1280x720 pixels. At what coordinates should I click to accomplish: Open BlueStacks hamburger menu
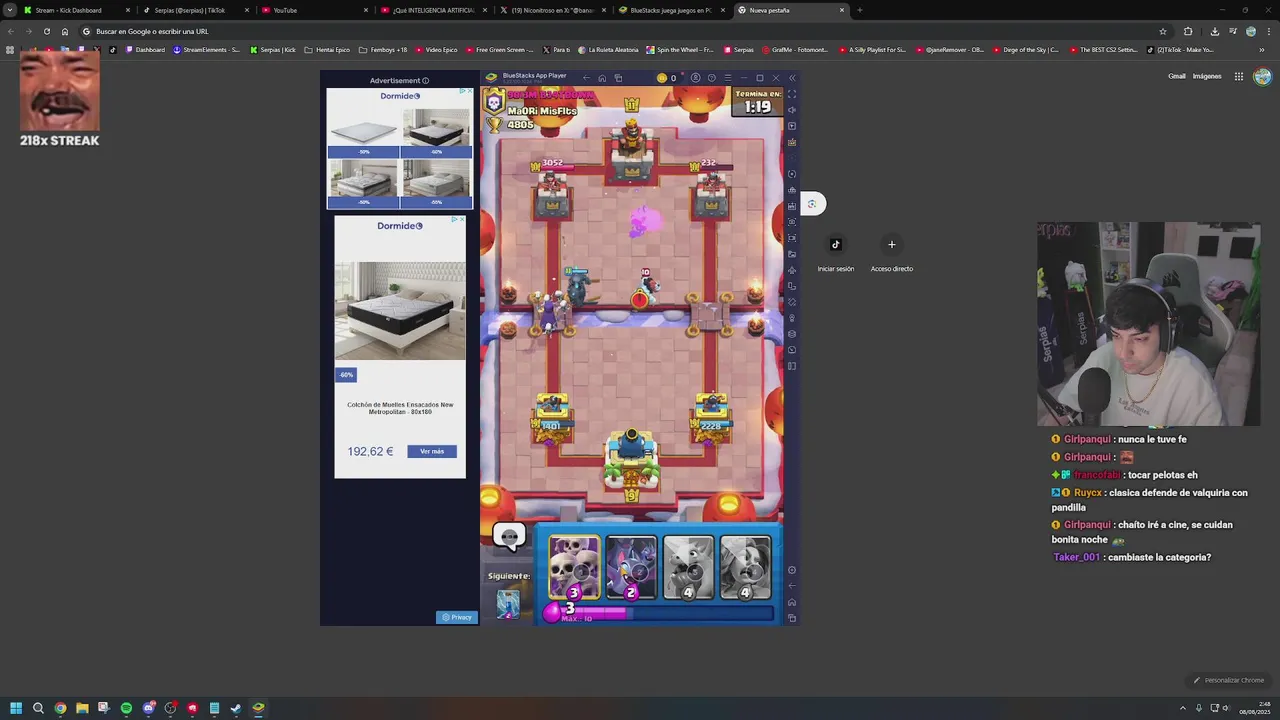pyautogui.click(x=727, y=78)
